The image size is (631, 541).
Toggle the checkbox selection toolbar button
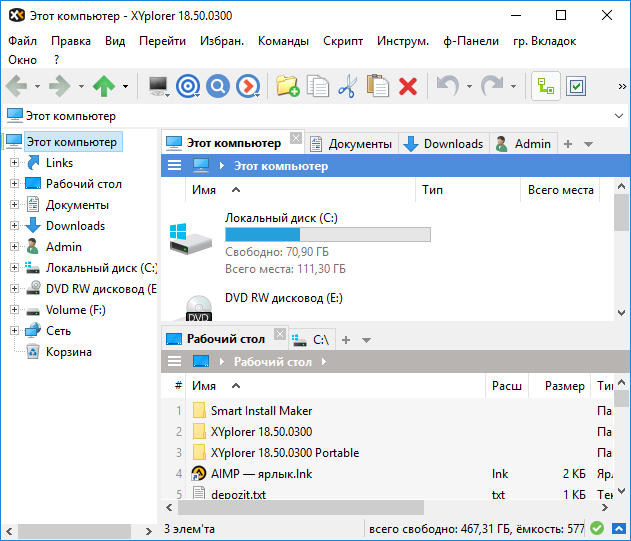576,86
